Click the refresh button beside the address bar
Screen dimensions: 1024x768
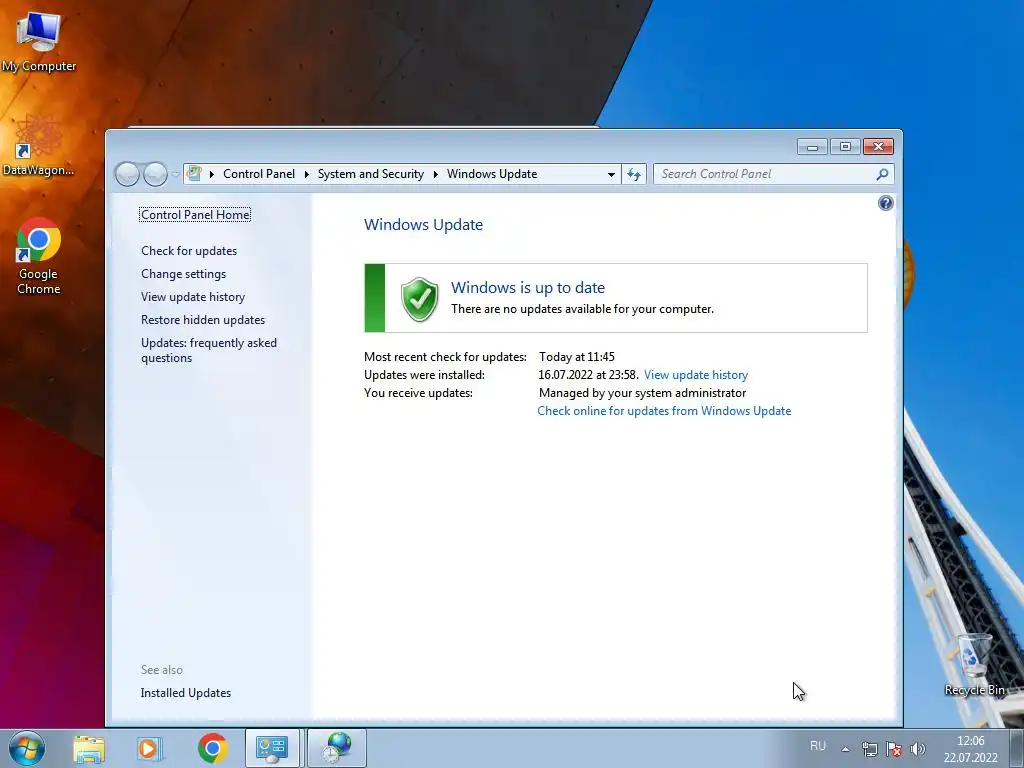pos(633,174)
